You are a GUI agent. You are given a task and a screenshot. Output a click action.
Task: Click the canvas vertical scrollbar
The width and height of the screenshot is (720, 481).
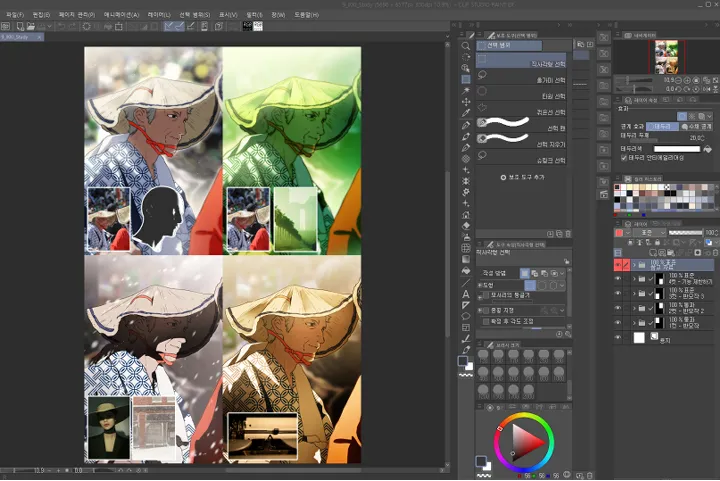point(447,255)
